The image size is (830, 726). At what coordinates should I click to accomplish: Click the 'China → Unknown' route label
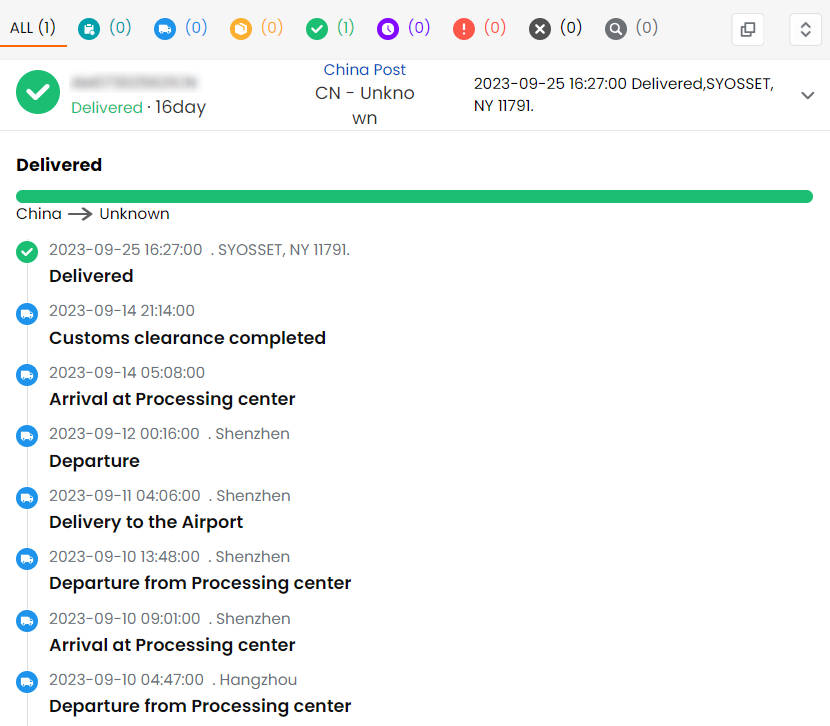93,214
